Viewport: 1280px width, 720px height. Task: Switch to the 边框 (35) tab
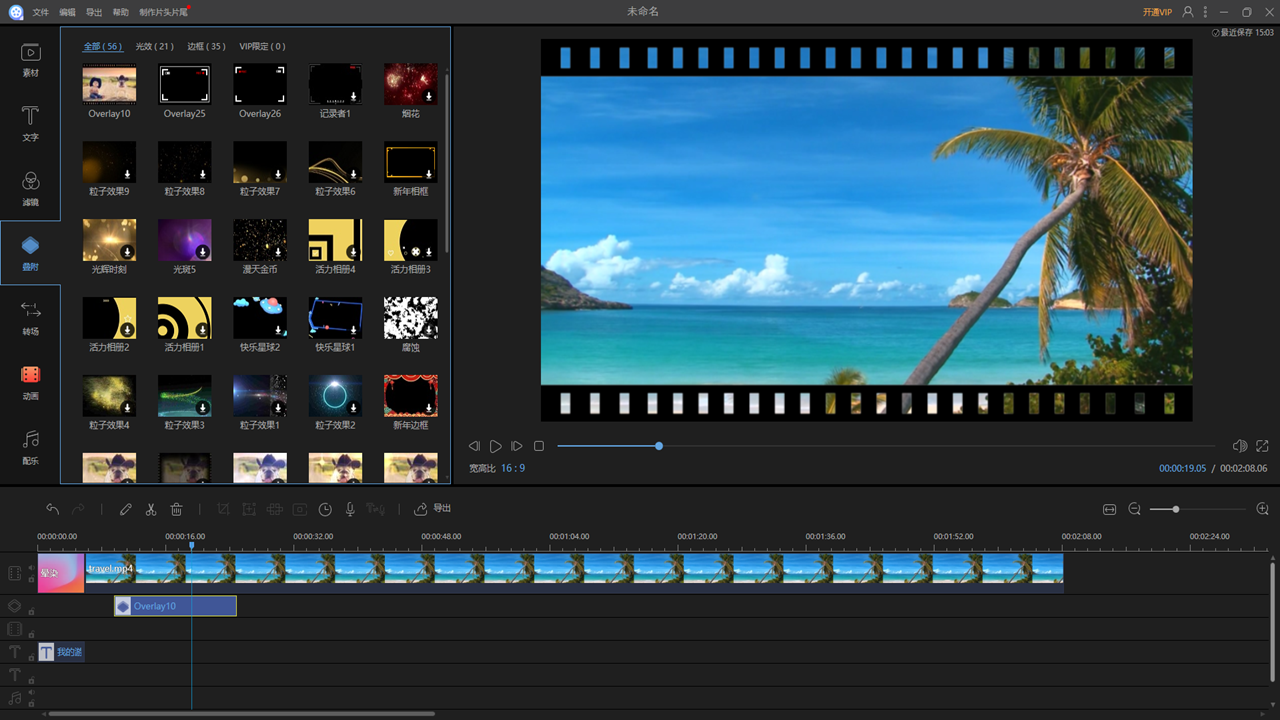[x=206, y=46]
